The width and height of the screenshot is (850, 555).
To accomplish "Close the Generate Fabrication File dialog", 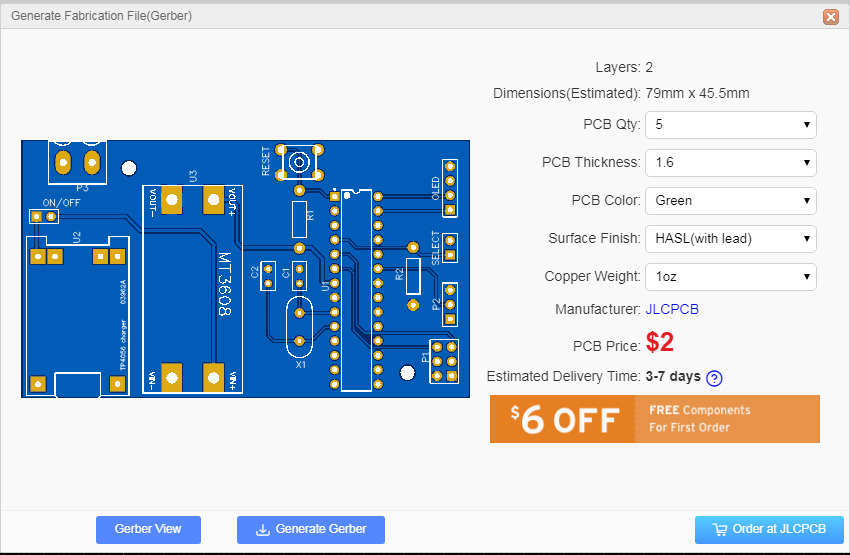I will (x=830, y=17).
